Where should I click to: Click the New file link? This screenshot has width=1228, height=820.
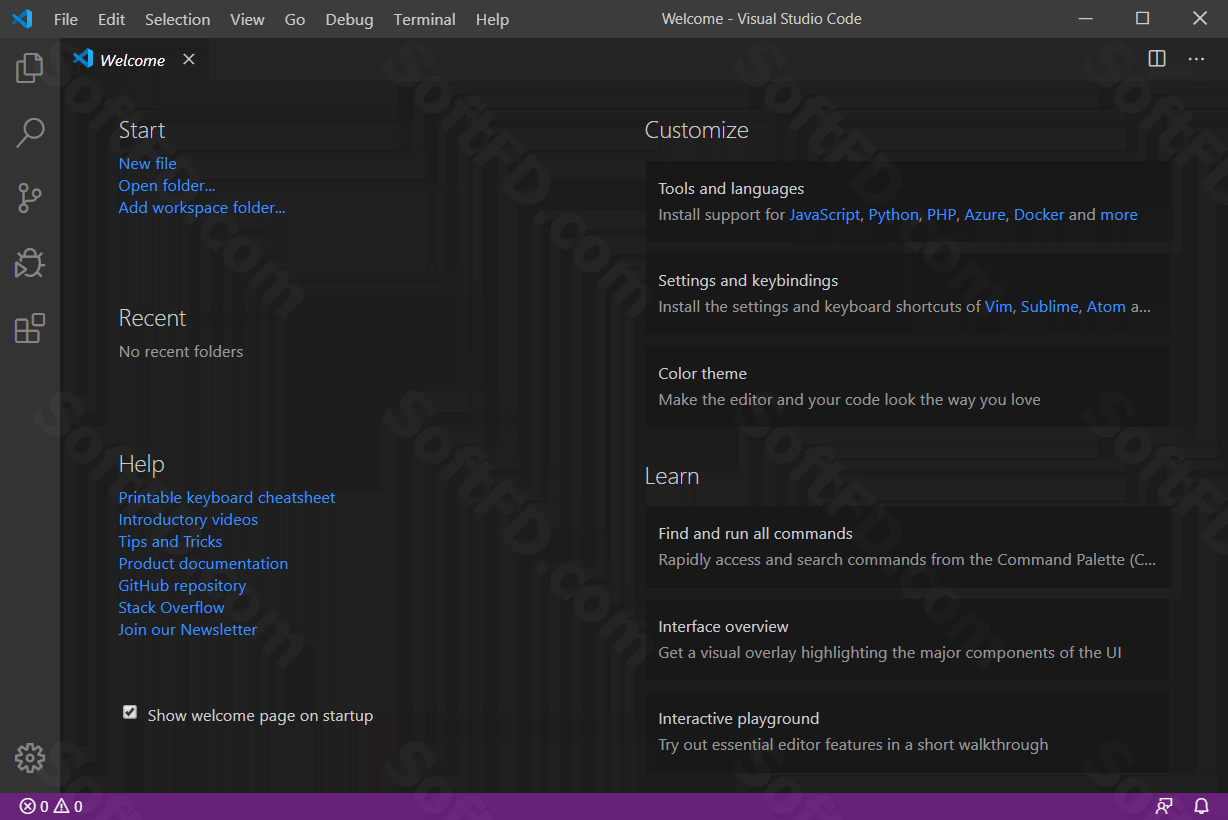tap(147, 164)
